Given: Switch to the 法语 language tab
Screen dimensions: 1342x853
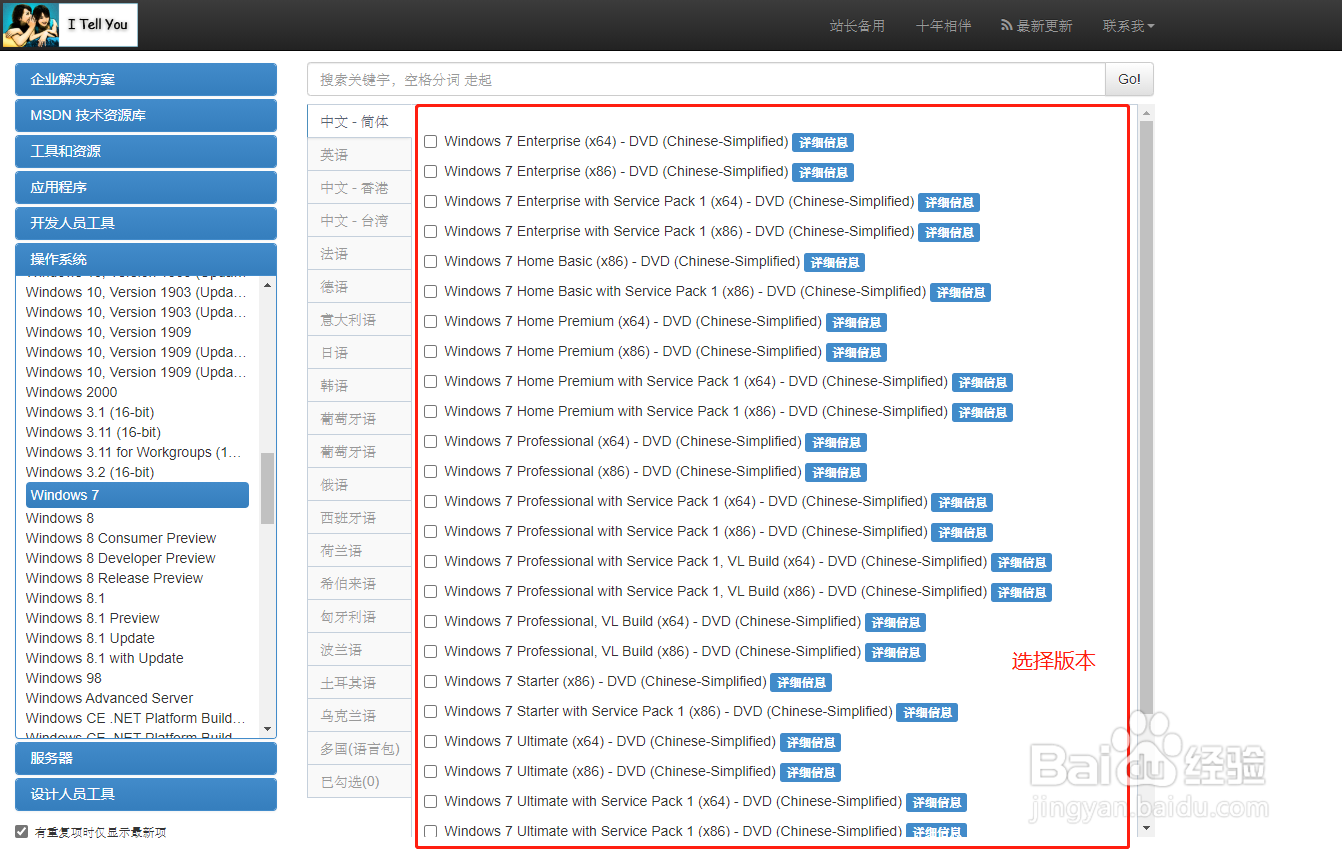Looking at the screenshot, I should (360, 254).
